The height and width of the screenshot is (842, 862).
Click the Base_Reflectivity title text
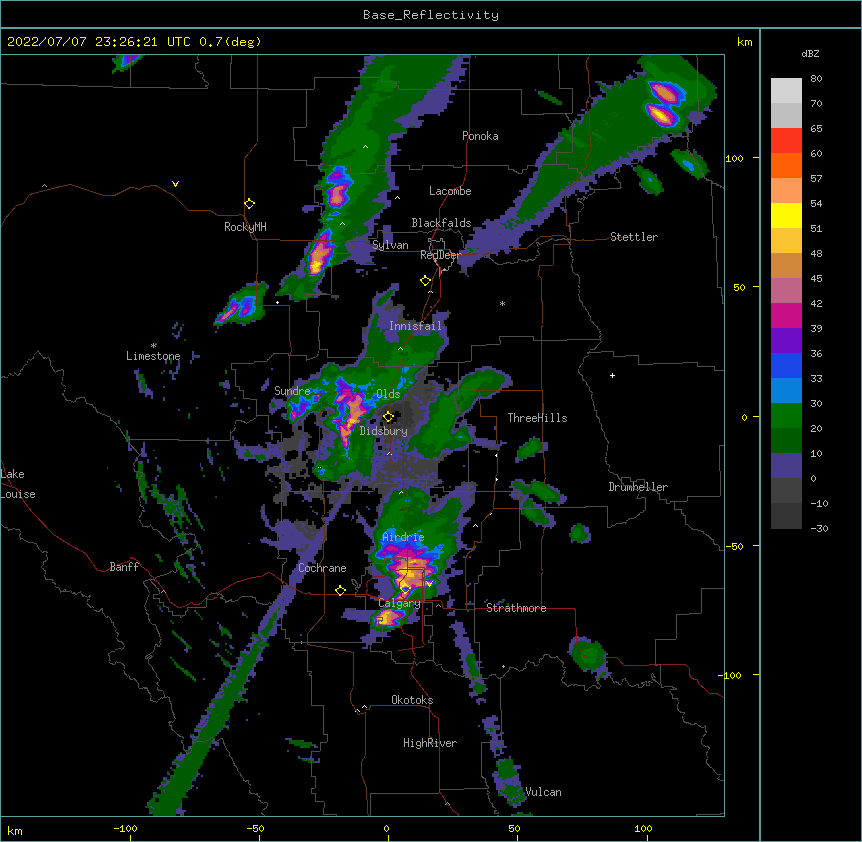click(x=431, y=15)
